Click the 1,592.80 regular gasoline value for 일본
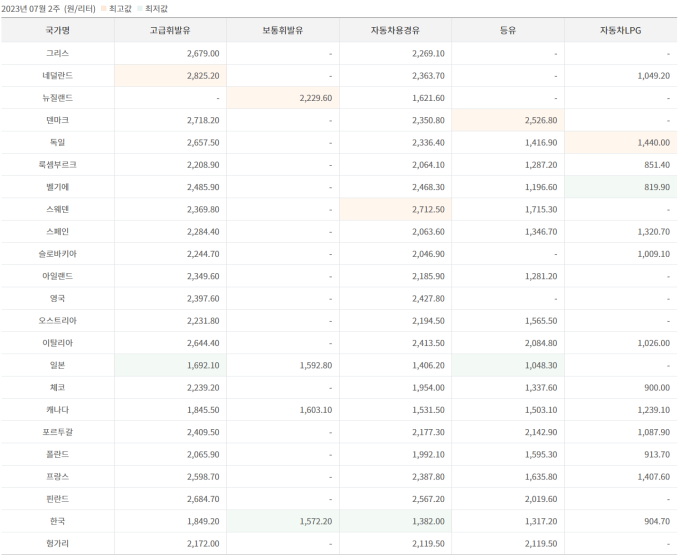Viewport: 680px width, 557px height. coord(316,365)
